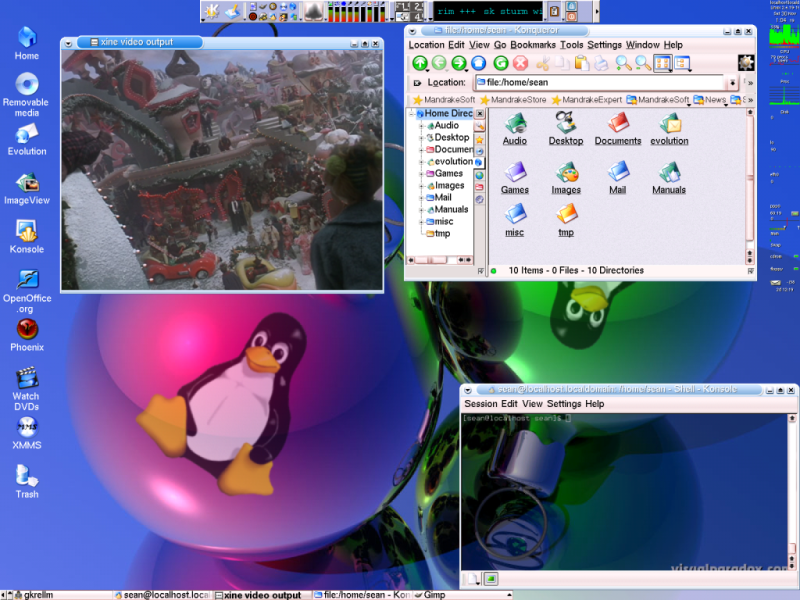The height and width of the screenshot is (600, 800).
Task: Click the Zoom In magnifier icon
Action: [623, 63]
